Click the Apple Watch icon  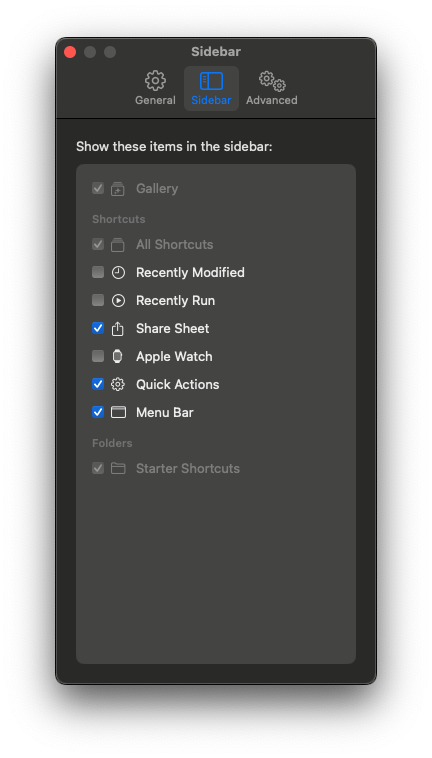click(x=117, y=357)
